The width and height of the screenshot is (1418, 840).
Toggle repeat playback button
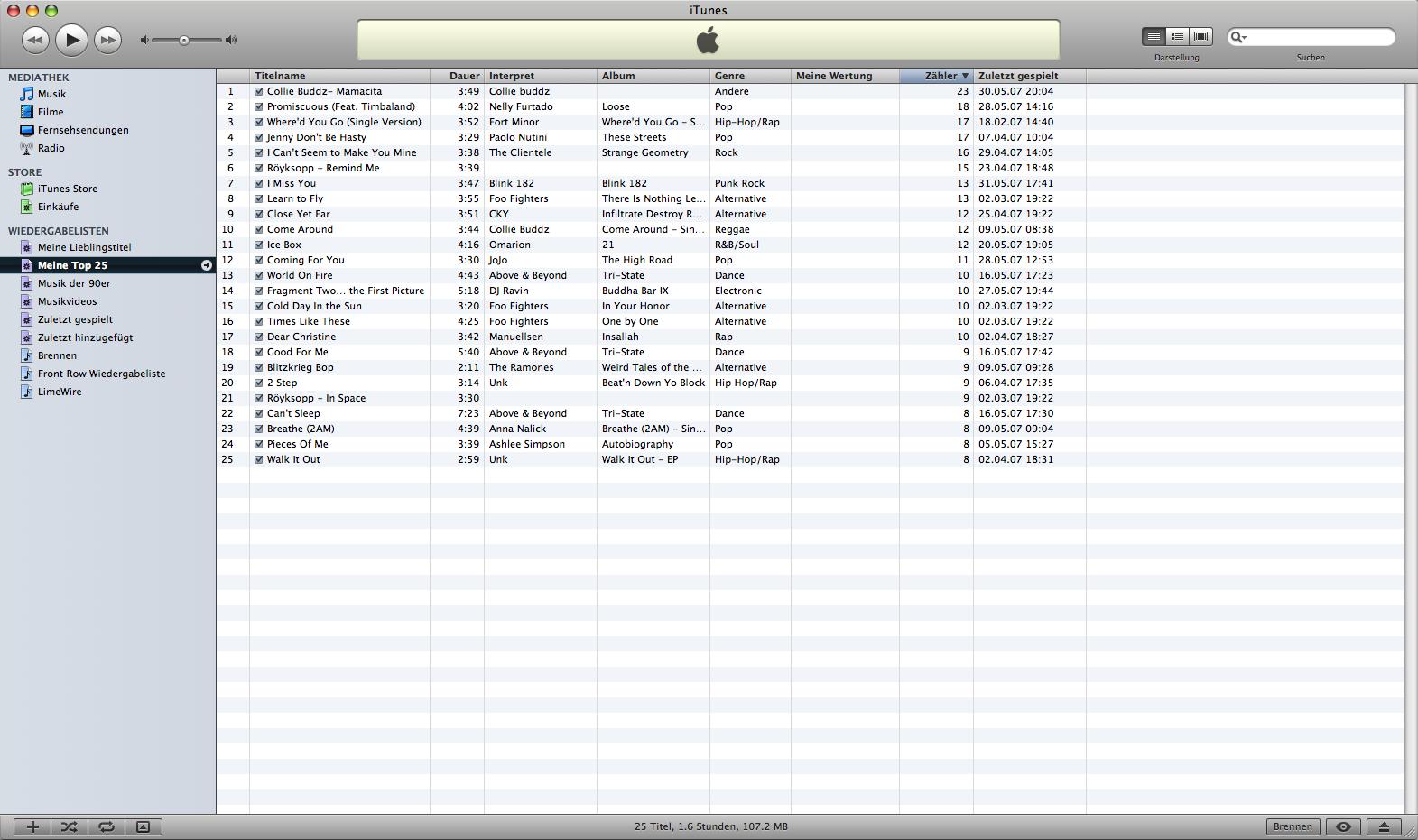click(x=107, y=826)
